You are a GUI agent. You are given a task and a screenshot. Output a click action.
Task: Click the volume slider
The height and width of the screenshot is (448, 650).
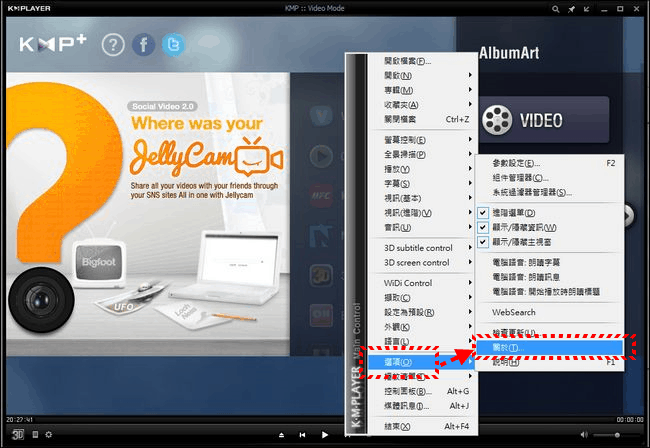617,435
